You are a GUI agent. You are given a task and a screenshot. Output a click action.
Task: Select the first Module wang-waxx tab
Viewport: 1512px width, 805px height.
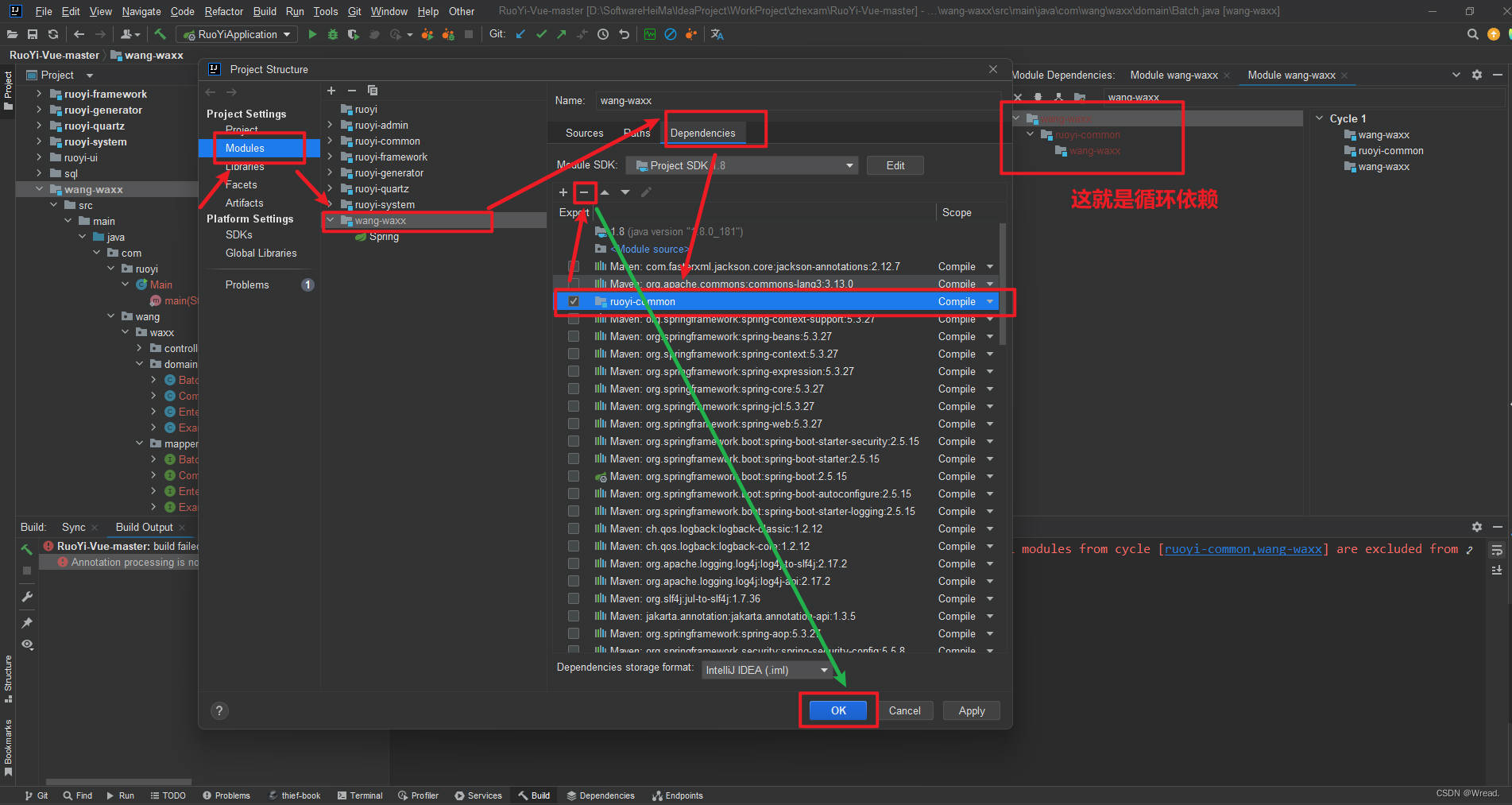pos(1174,75)
